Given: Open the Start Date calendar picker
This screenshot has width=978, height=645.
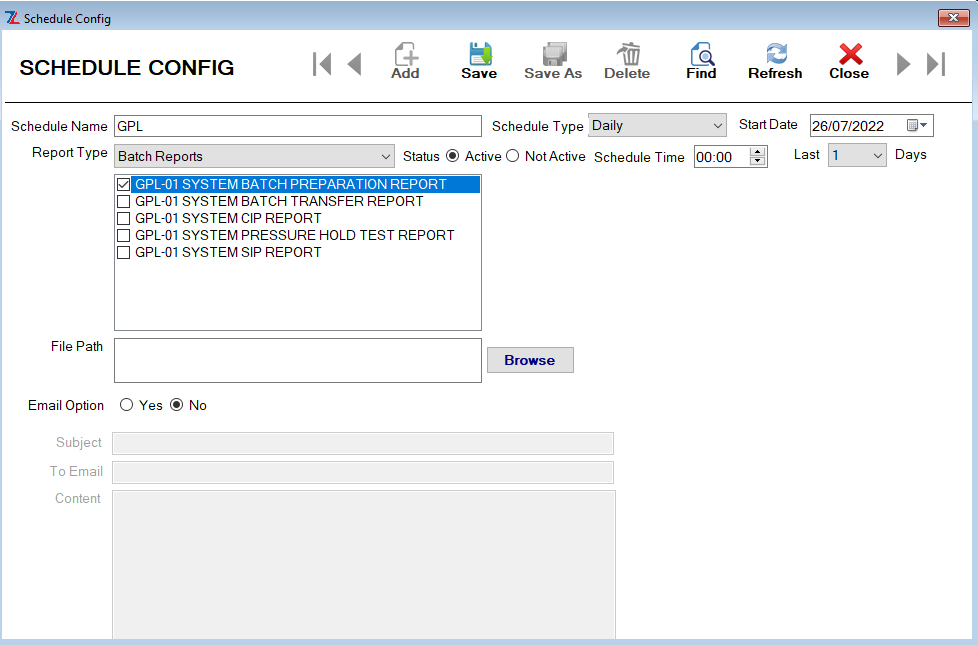Looking at the screenshot, I should (x=917, y=126).
